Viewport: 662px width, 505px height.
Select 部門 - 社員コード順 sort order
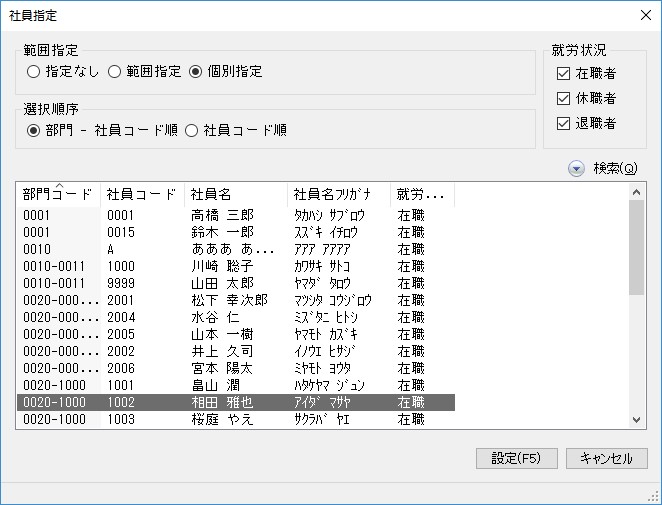(34, 130)
